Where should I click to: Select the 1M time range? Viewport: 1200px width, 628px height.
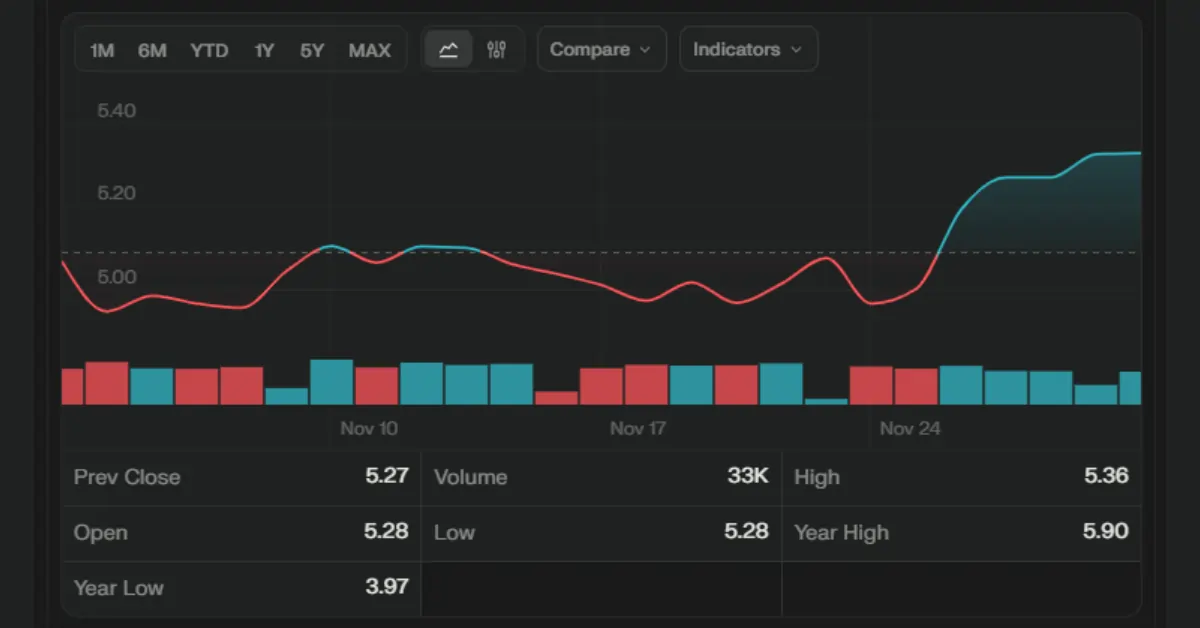(101, 50)
